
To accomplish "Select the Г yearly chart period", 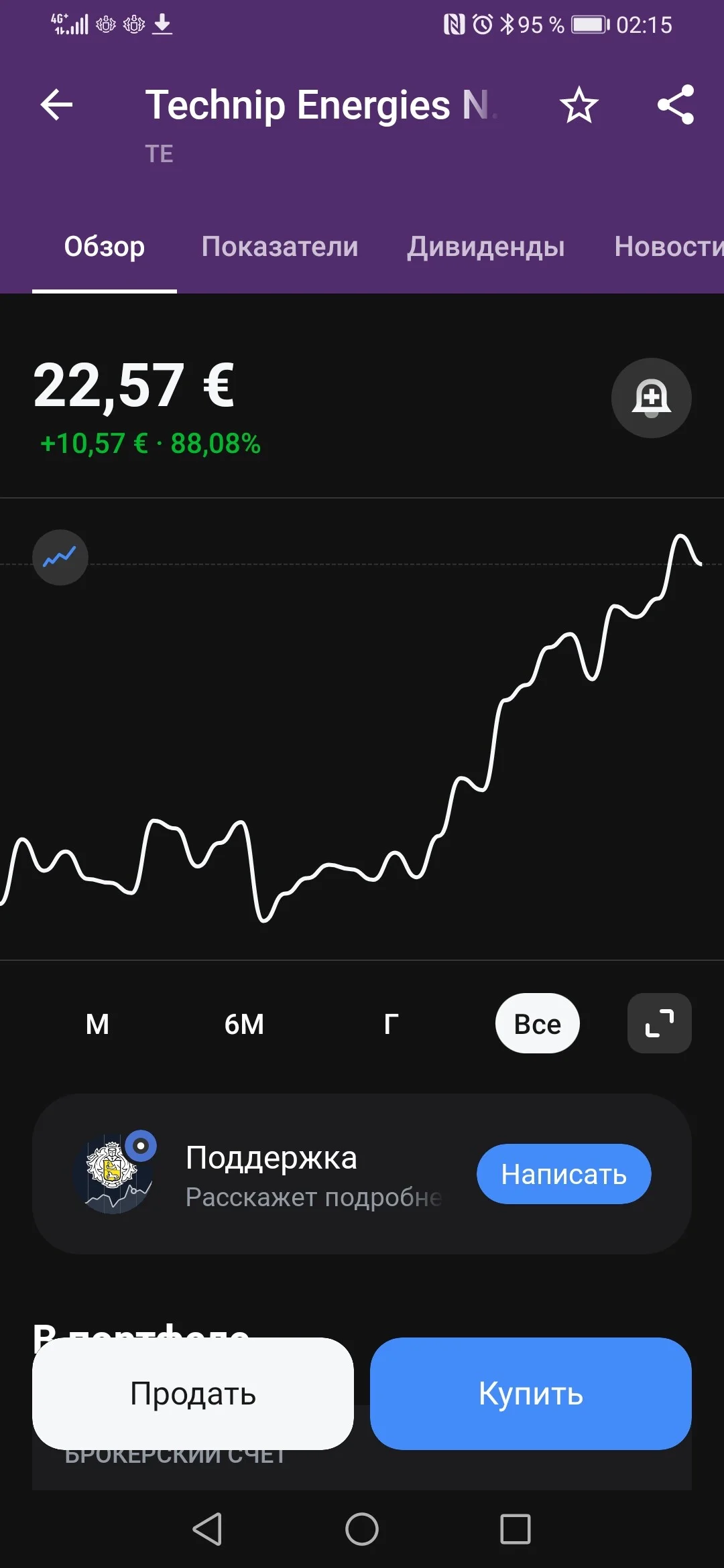I will [391, 1024].
